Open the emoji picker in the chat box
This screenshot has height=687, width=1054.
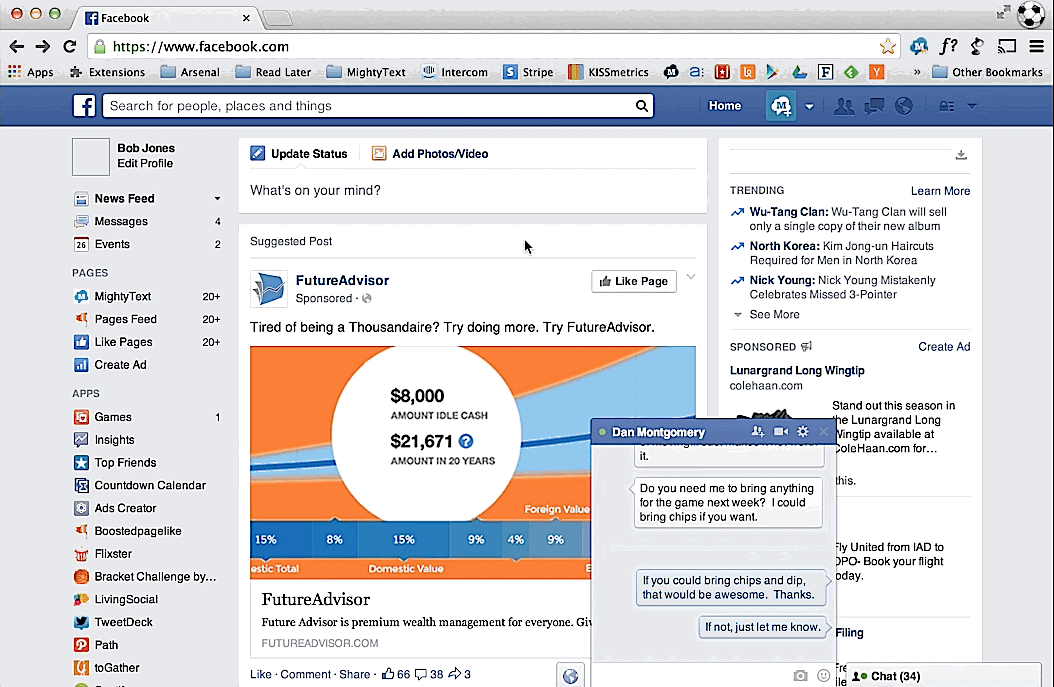click(822, 676)
